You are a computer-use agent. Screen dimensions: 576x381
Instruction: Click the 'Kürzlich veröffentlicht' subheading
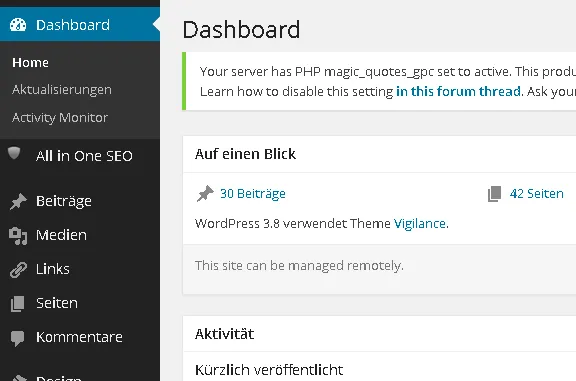(269, 370)
